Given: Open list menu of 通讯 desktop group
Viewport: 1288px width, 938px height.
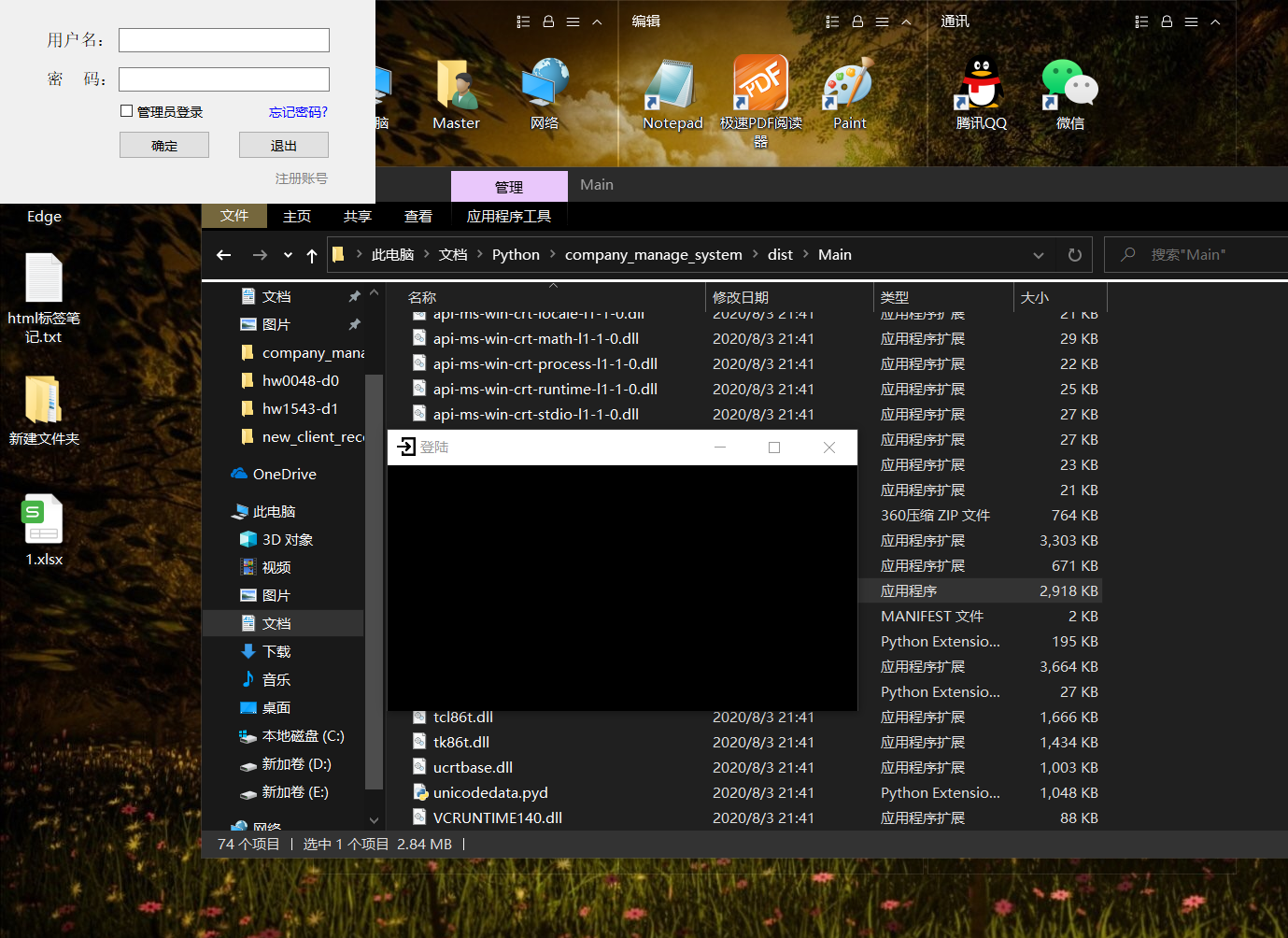Looking at the screenshot, I should point(1191,21).
